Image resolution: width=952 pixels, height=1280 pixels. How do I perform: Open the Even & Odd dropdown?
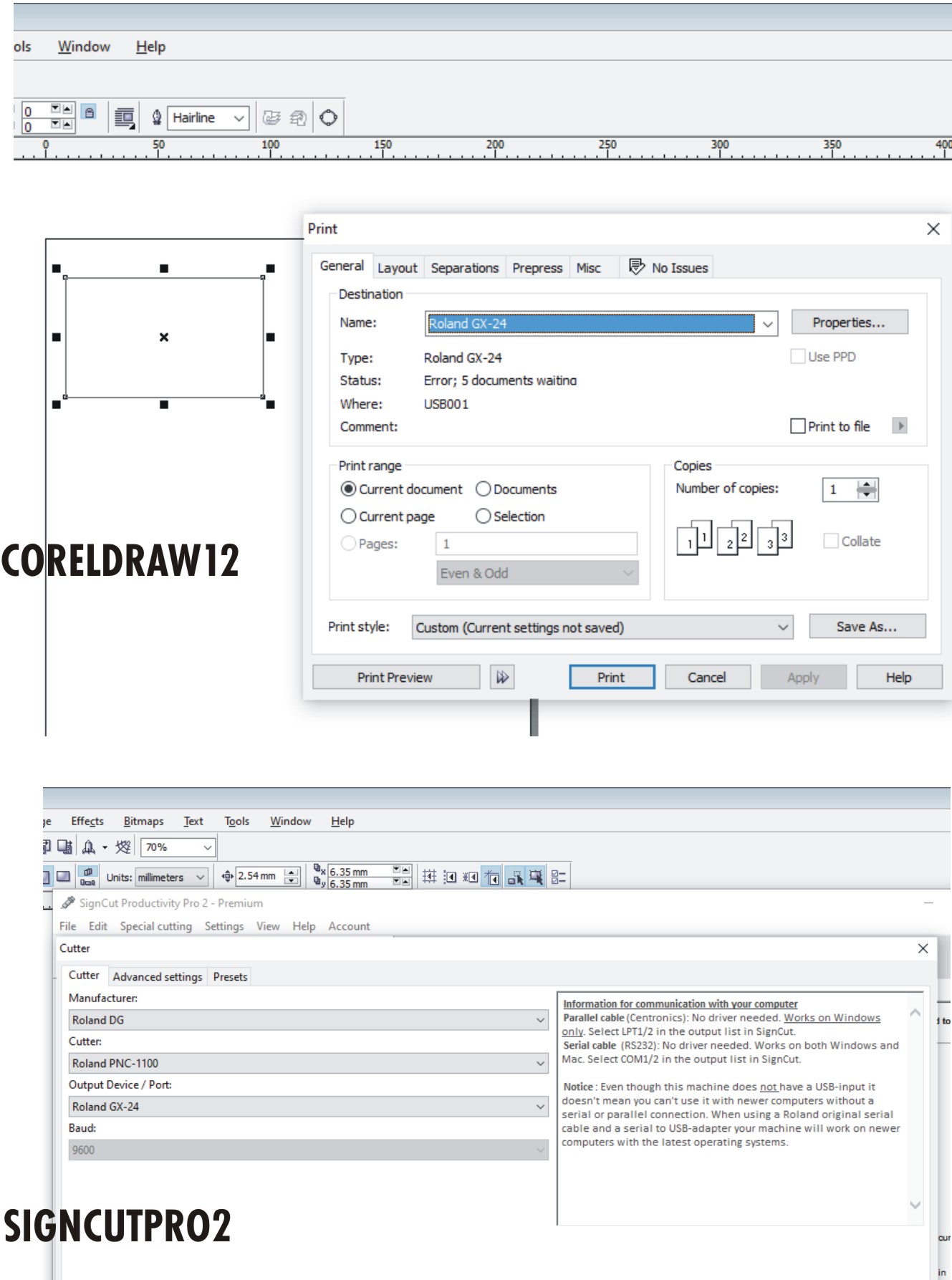point(537,573)
